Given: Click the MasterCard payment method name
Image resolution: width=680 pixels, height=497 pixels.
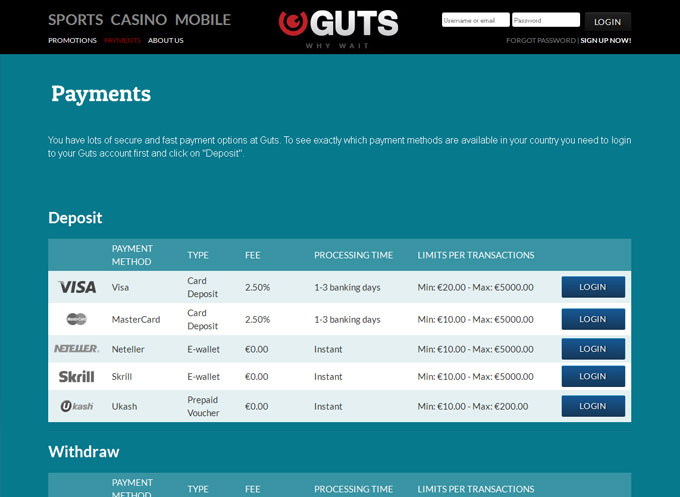Looking at the screenshot, I should coord(136,320).
